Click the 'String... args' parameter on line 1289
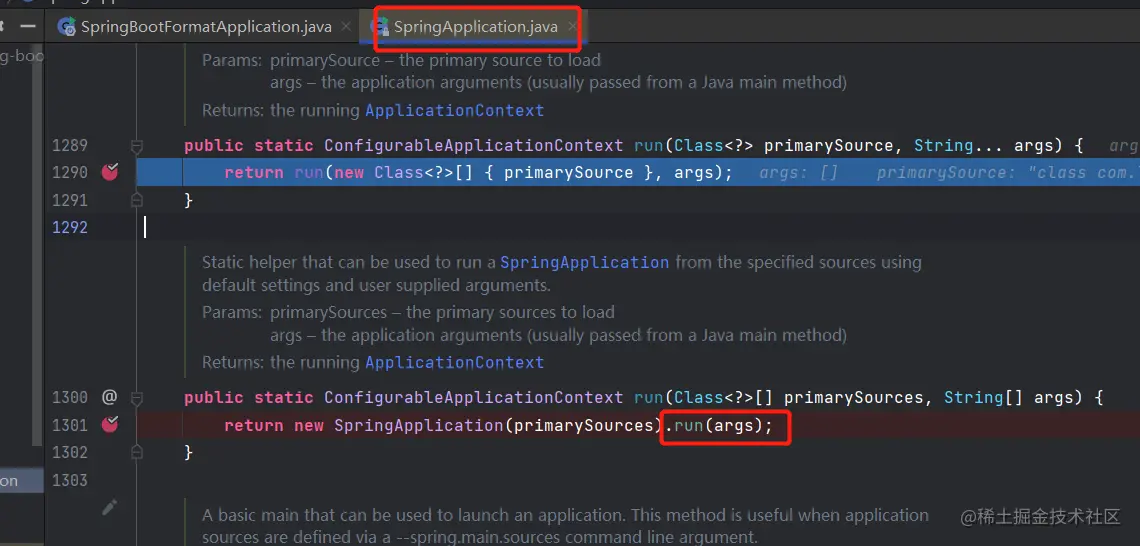The width and height of the screenshot is (1140, 546). pyautogui.click(x=984, y=145)
